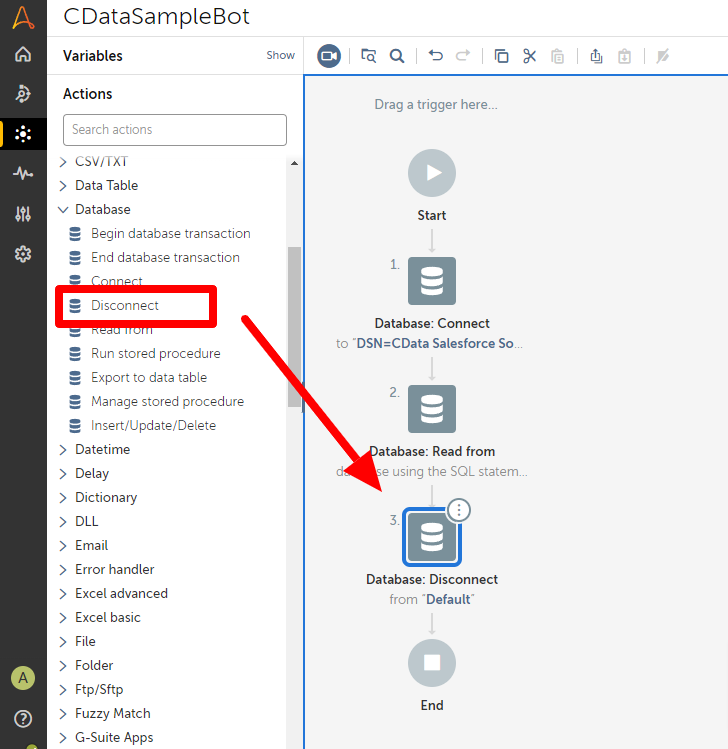Screen dimensions: 728x749
Task: Copy the selected action via toolbar icon
Action: tap(501, 56)
